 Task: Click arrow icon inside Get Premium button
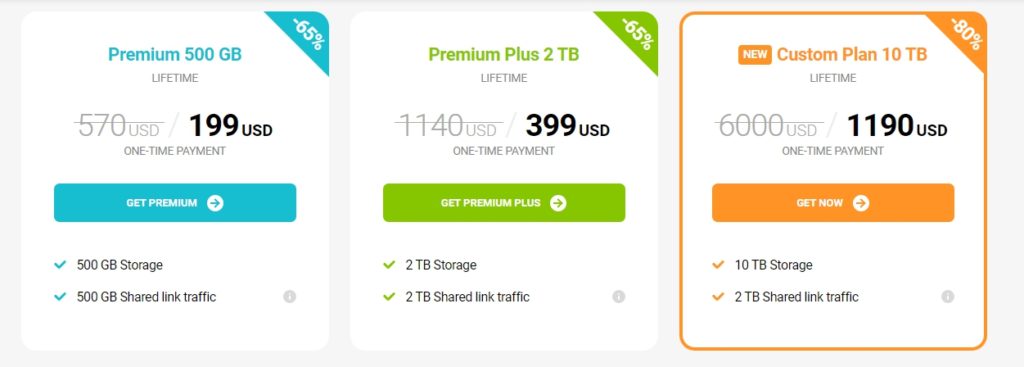click(x=216, y=203)
